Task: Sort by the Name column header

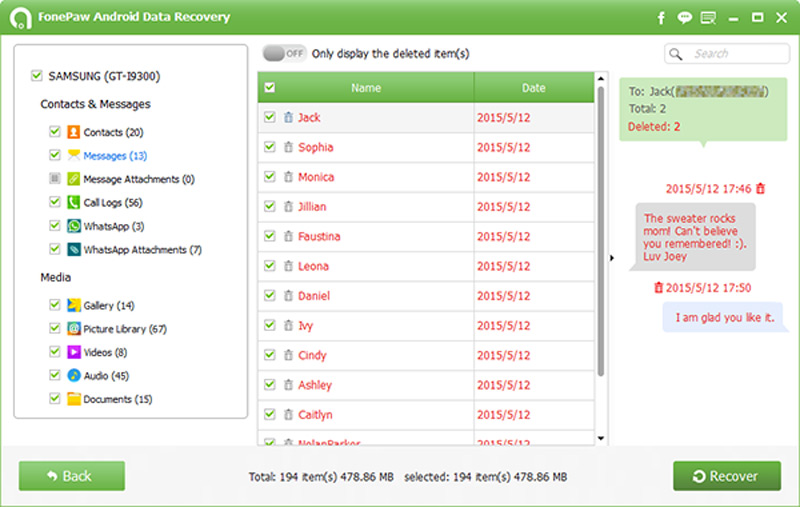Action: 366,88
